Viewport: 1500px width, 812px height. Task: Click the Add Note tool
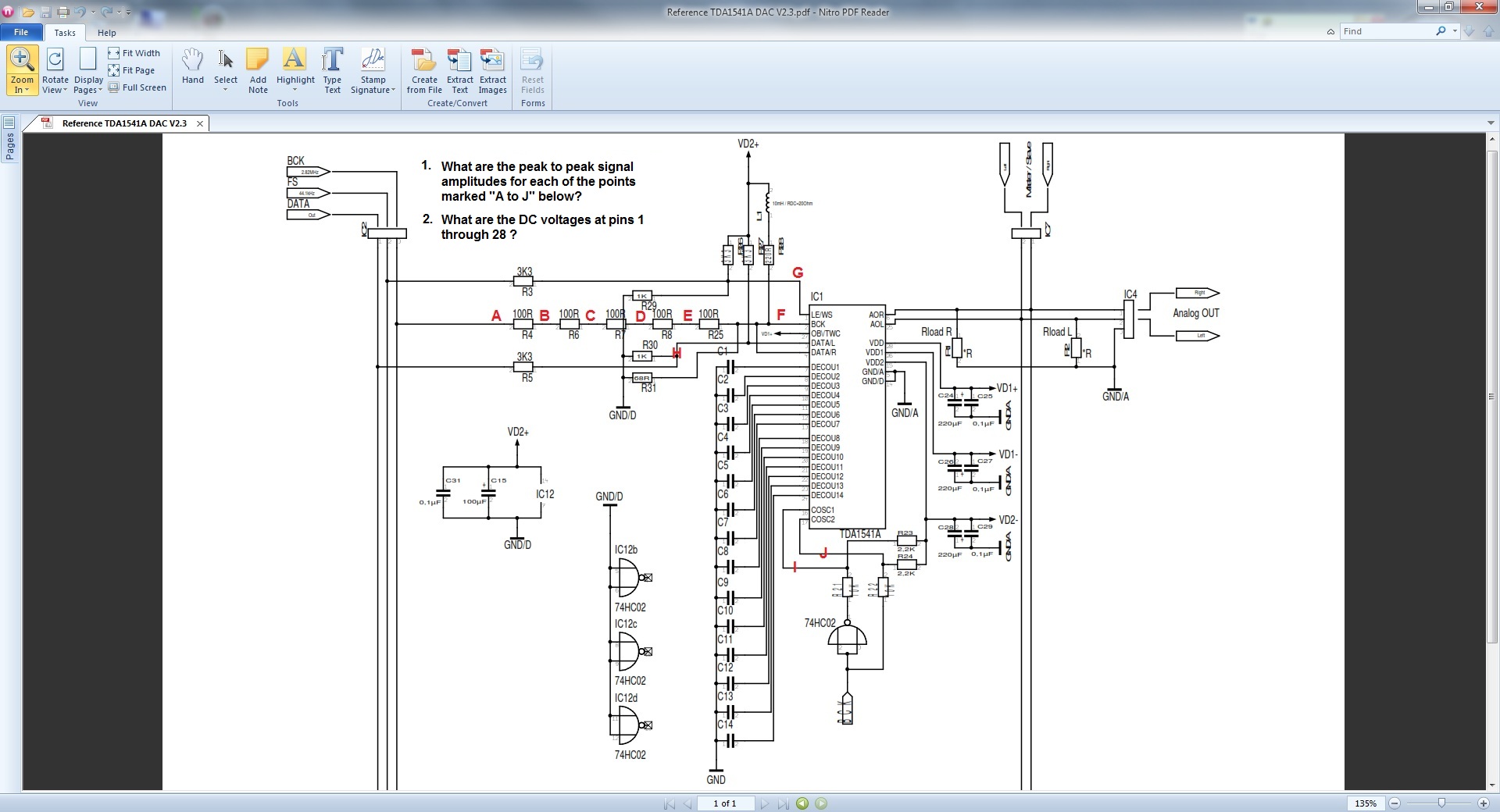tap(258, 70)
